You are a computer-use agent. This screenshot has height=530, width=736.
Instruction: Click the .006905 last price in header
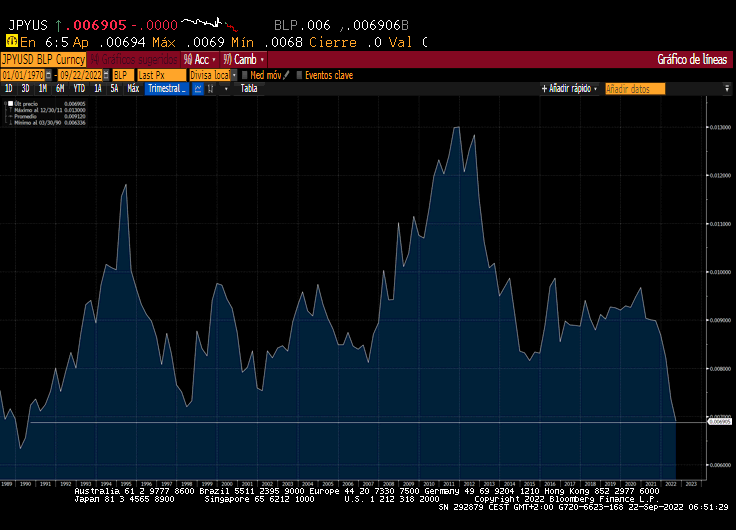[x=96, y=25]
